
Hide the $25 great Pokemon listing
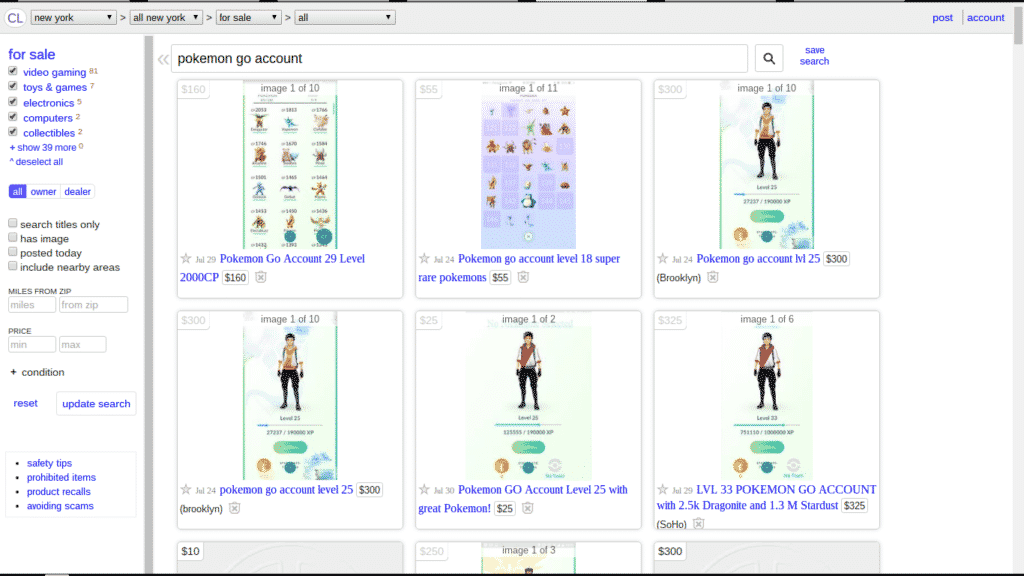click(528, 507)
